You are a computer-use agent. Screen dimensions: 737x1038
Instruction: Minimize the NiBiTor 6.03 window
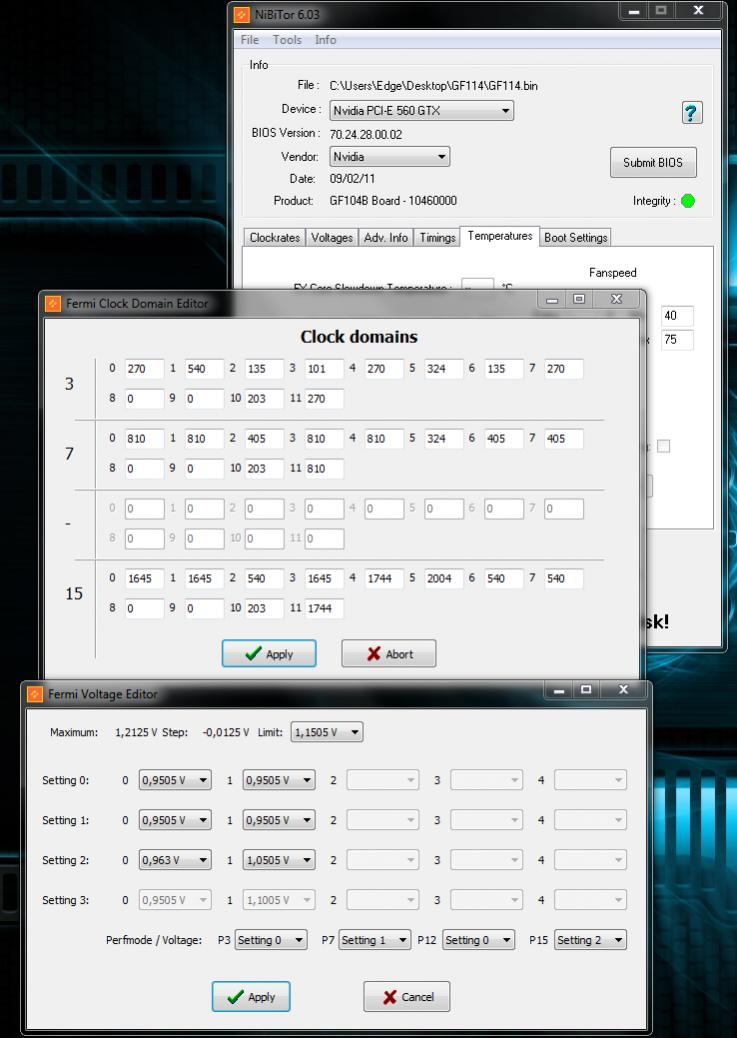point(634,11)
